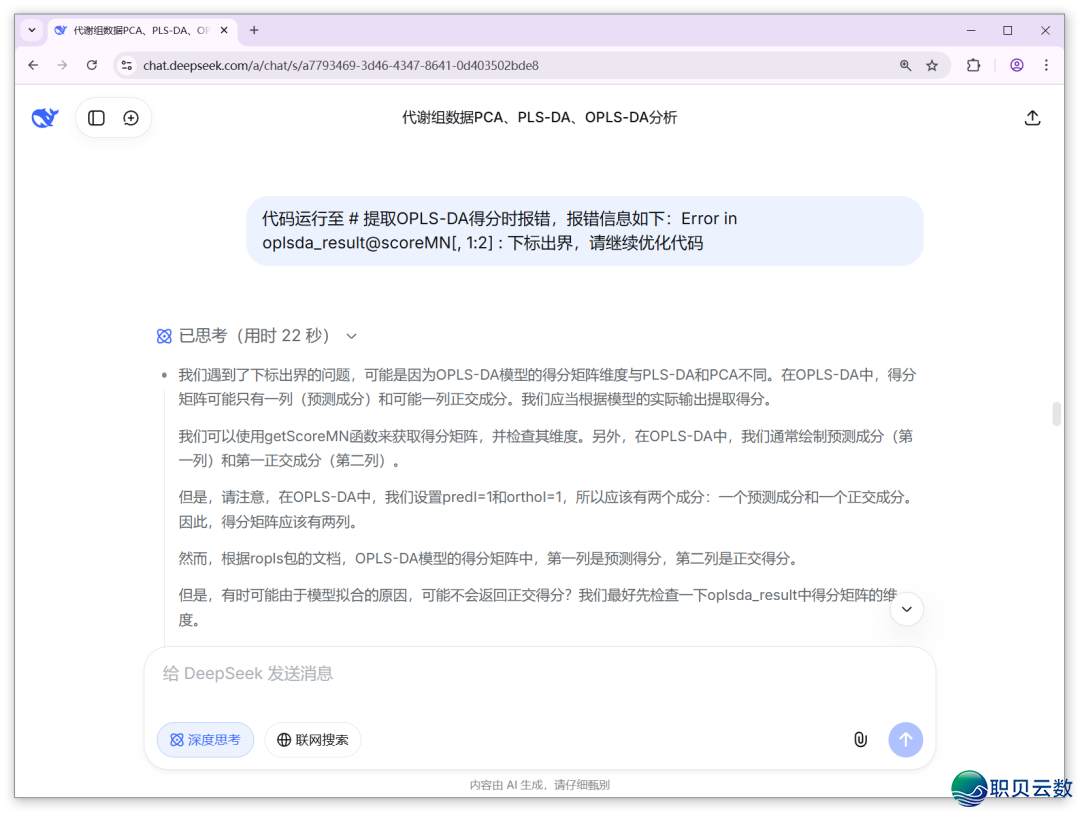The height and width of the screenshot is (813, 1080).
Task: Collapse the 已思考 reasoning section chevron
Action: [x=351, y=336]
